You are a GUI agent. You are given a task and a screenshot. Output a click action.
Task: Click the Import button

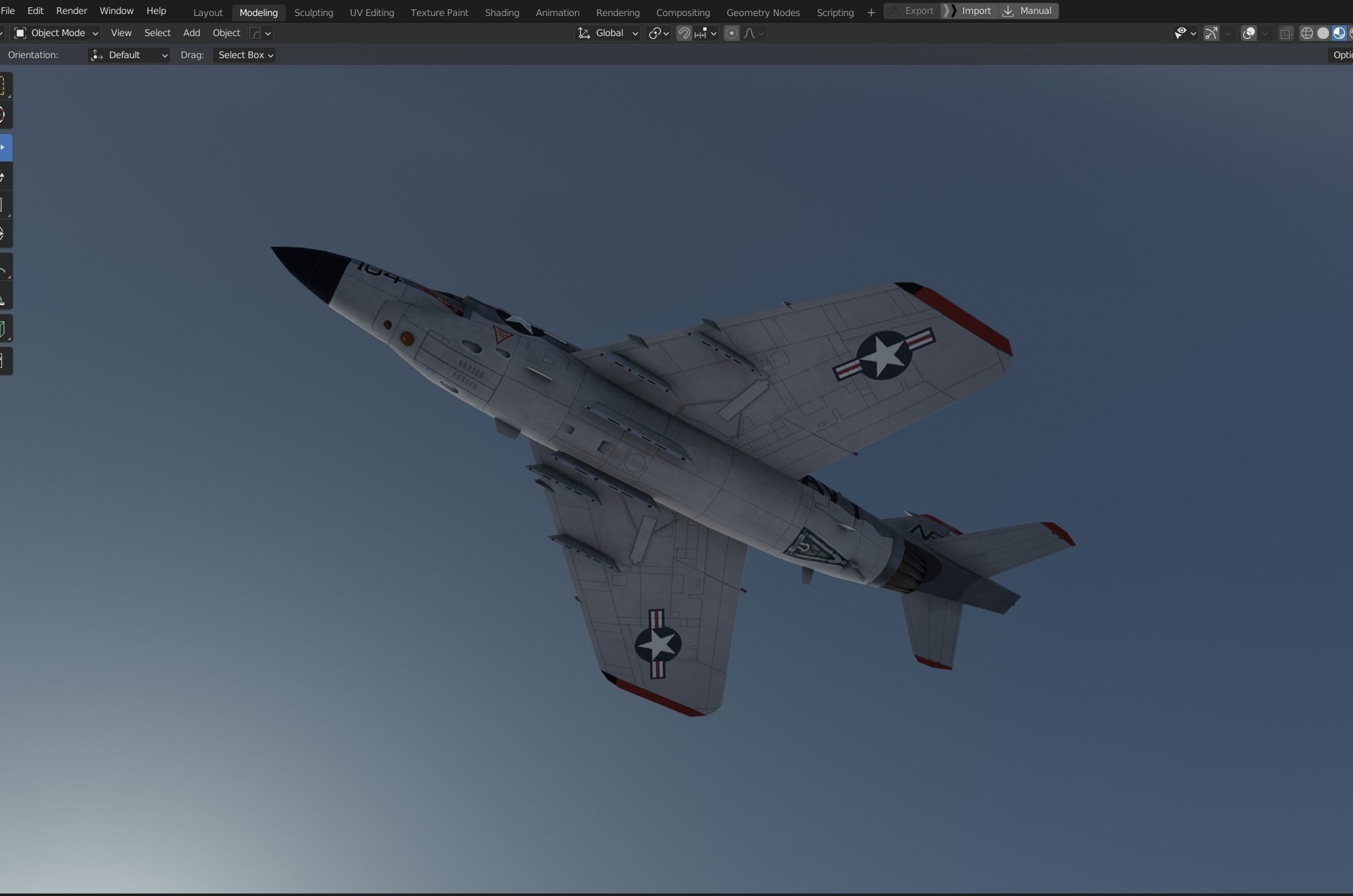(970, 11)
